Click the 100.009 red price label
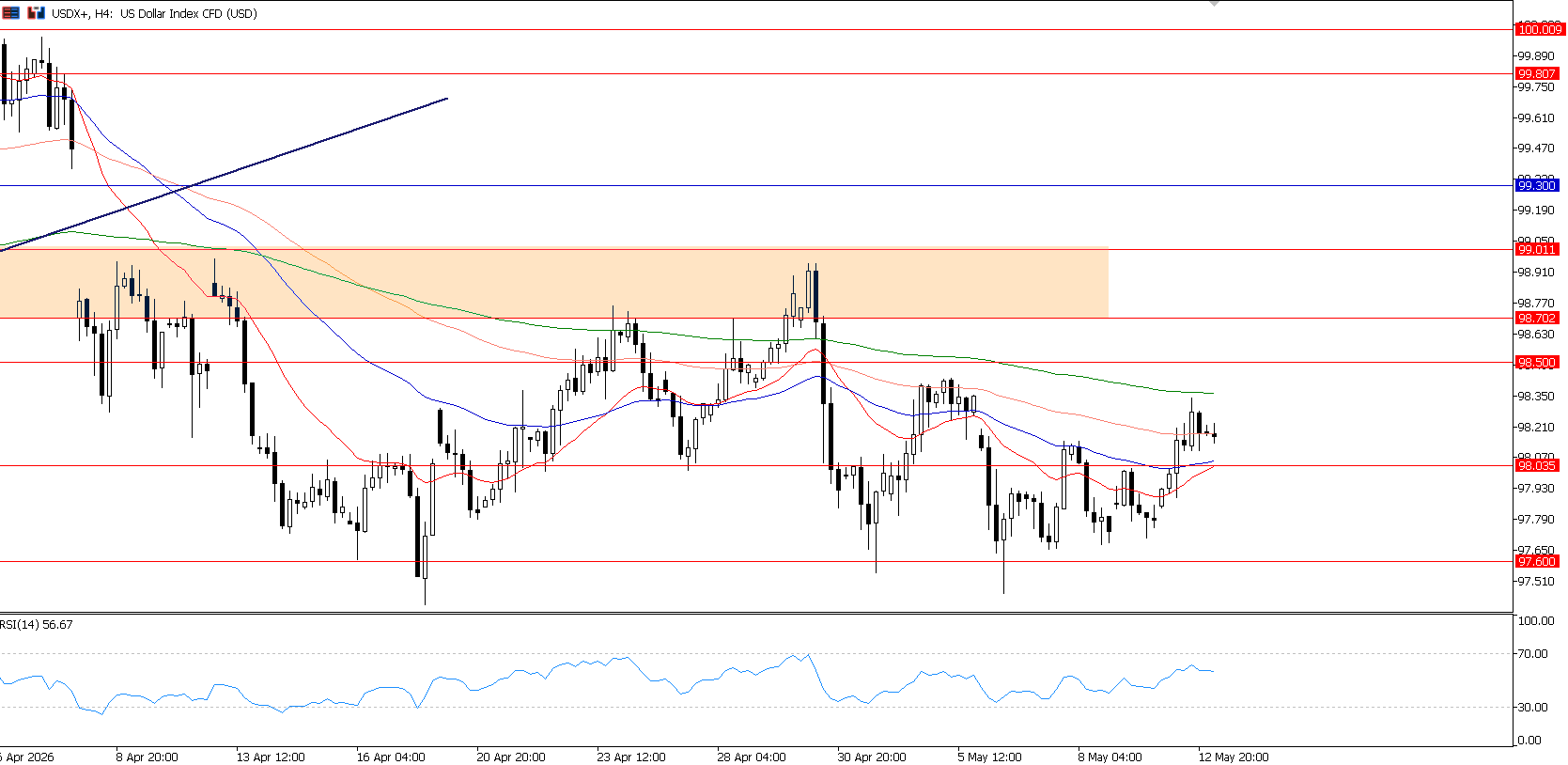Image resolution: width=1568 pixels, height=765 pixels. (1540, 30)
